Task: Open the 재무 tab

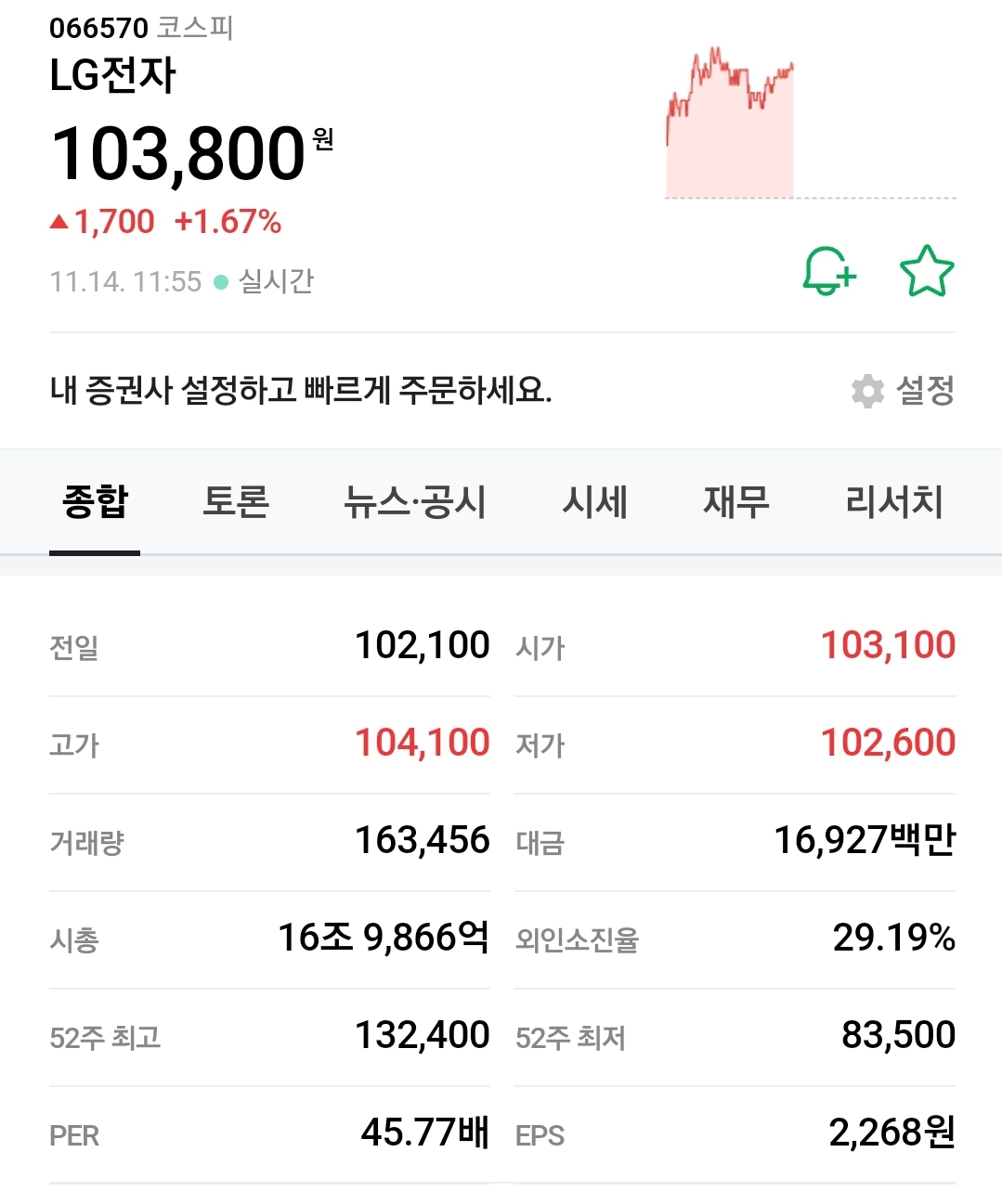Action: pyautogui.click(x=736, y=502)
